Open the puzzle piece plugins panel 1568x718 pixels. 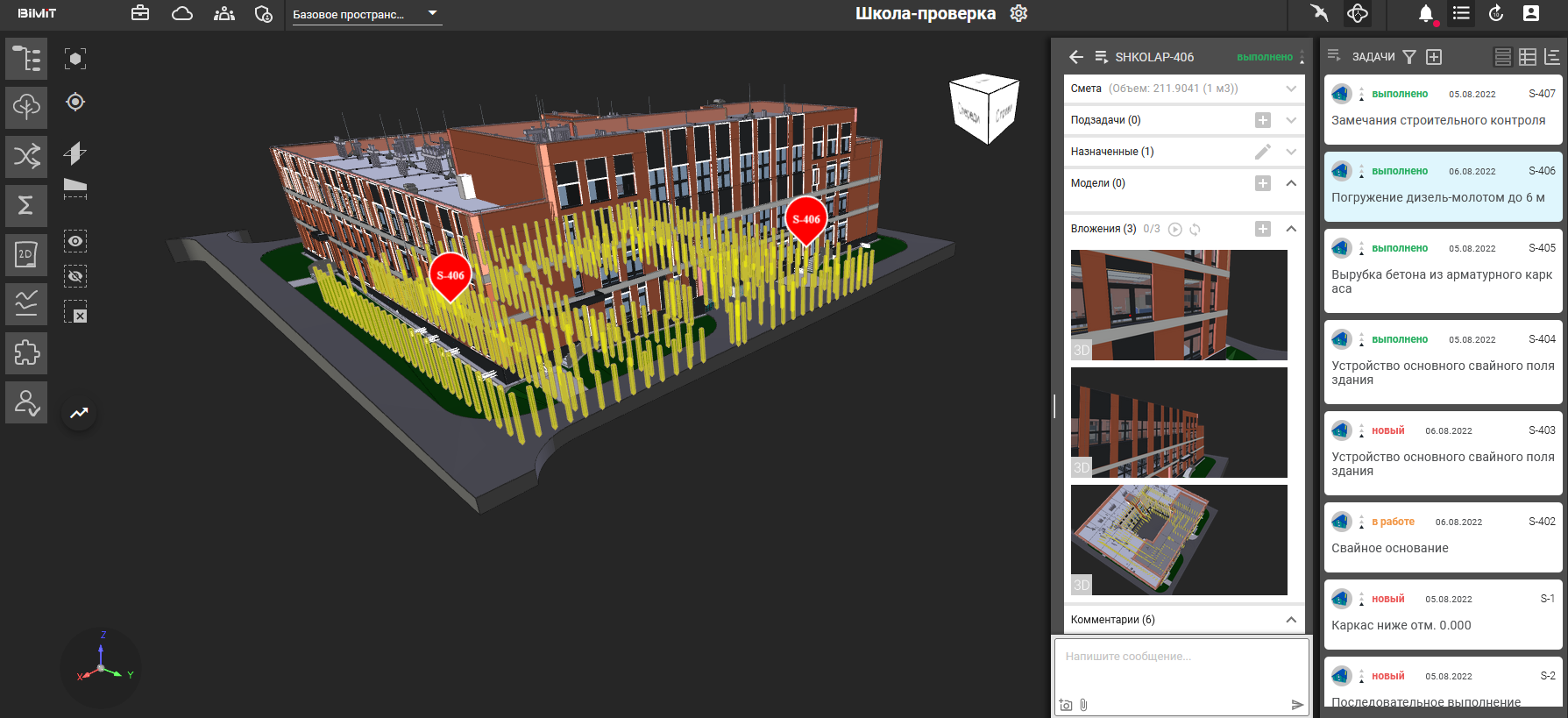[26, 353]
